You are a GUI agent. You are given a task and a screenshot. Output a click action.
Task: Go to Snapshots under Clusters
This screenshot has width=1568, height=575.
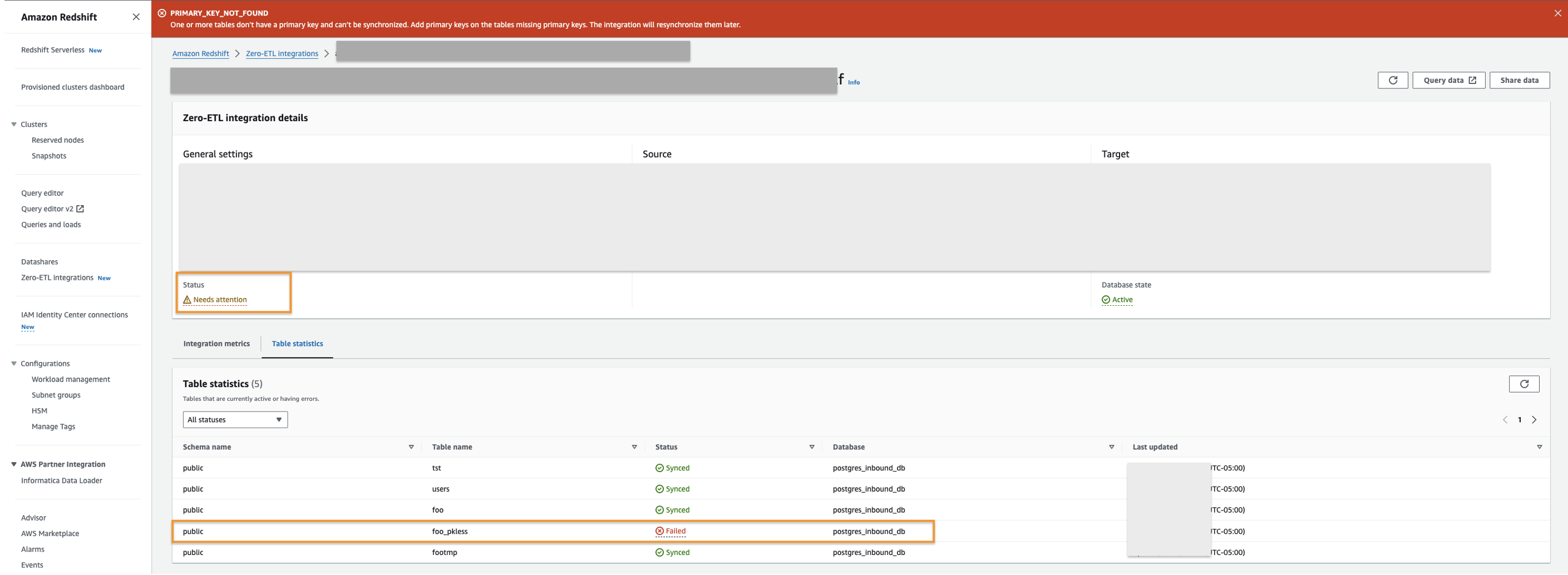49,156
